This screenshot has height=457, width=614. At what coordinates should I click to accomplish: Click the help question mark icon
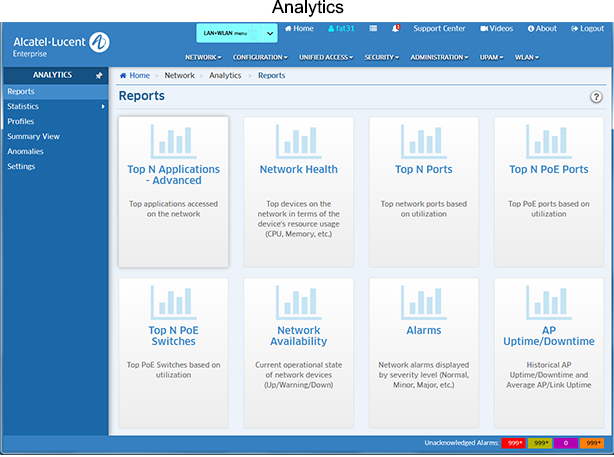pyautogui.click(x=596, y=97)
